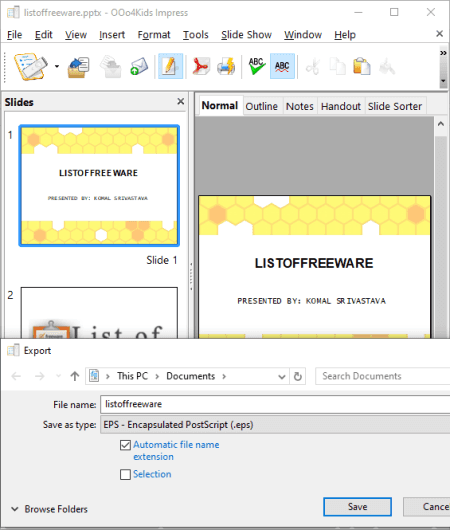Select slide 1 thumbnail in Slides panel
Screen dimensions: 450x530
coord(99,186)
